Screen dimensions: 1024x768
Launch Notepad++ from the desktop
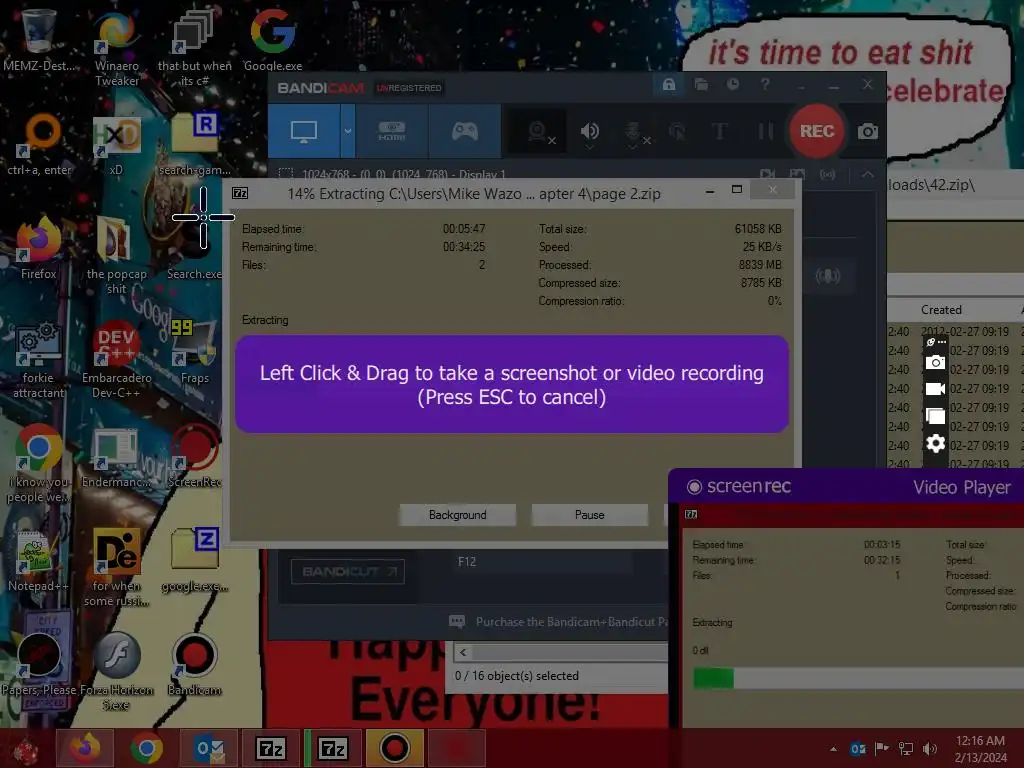pyautogui.click(x=39, y=560)
